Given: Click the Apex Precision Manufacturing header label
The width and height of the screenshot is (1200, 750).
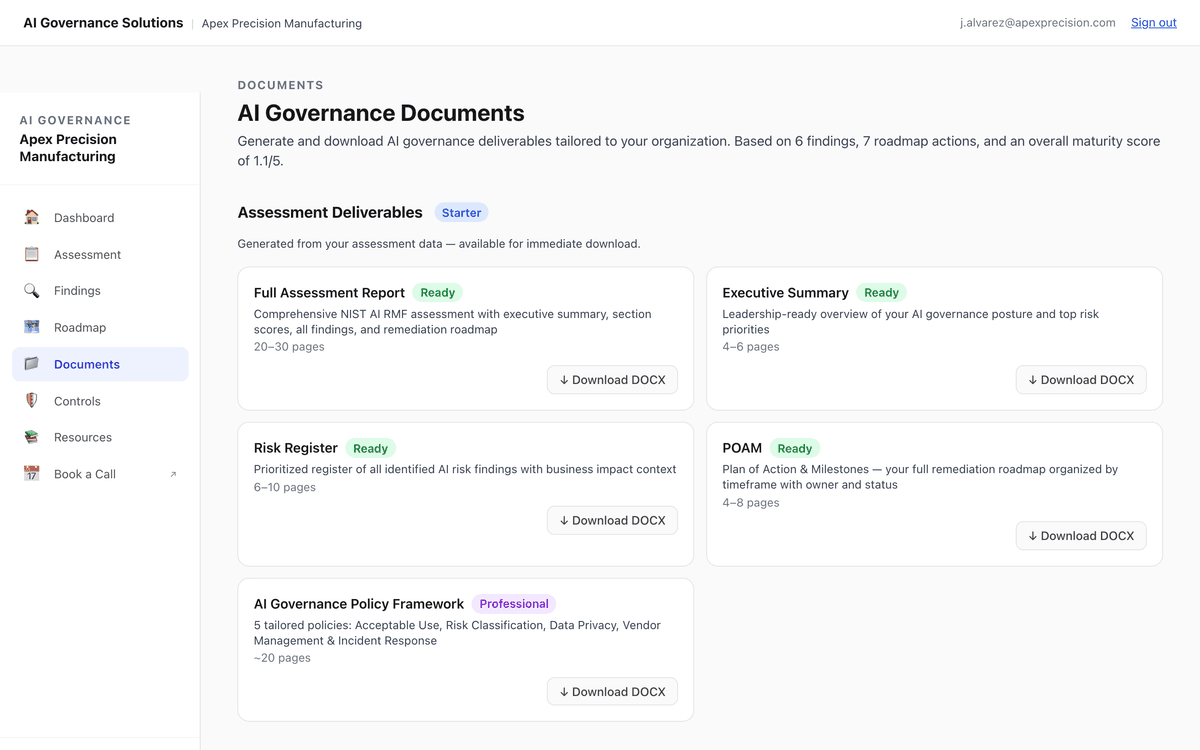Looking at the screenshot, I should click(x=282, y=23).
